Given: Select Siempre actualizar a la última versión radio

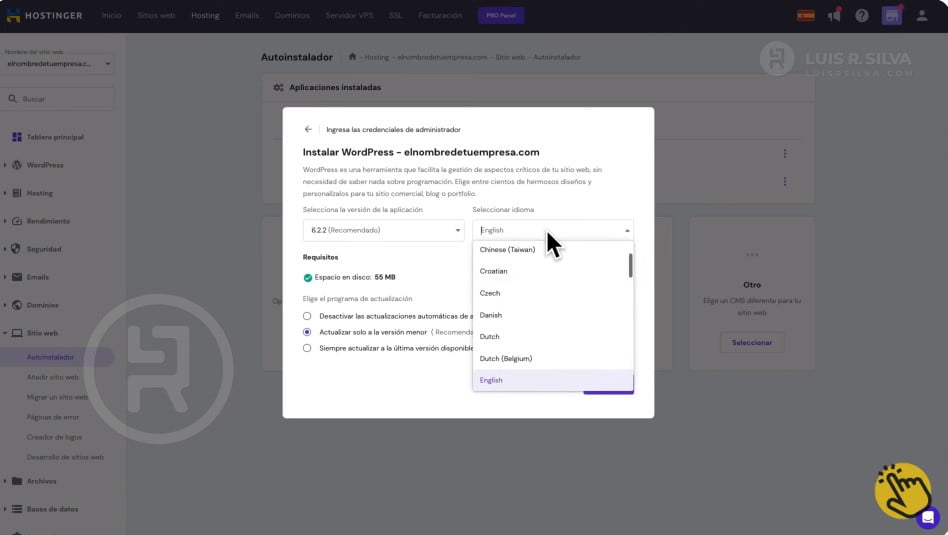Looking at the screenshot, I should [x=307, y=348].
